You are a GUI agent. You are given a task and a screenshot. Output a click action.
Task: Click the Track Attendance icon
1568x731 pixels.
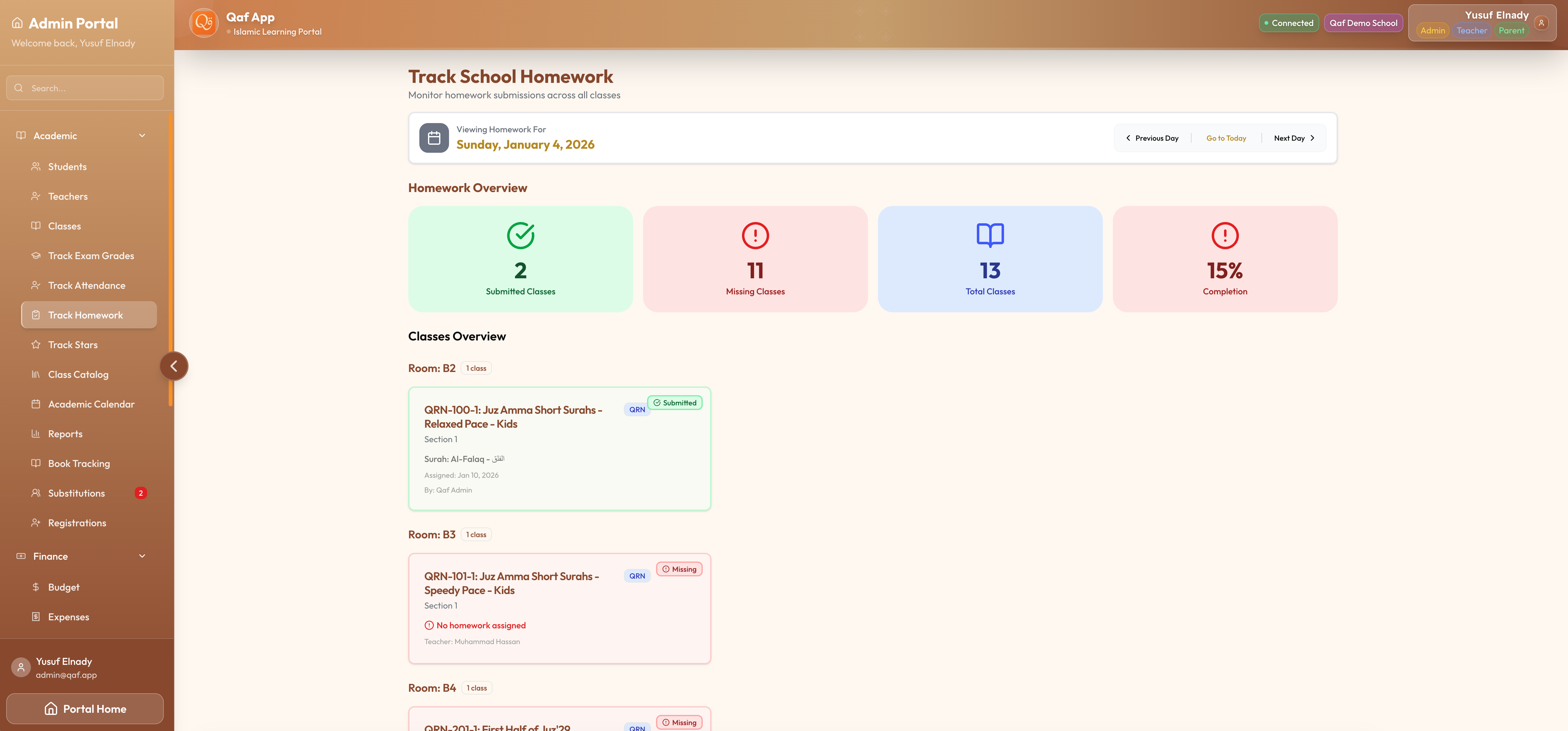36,285
